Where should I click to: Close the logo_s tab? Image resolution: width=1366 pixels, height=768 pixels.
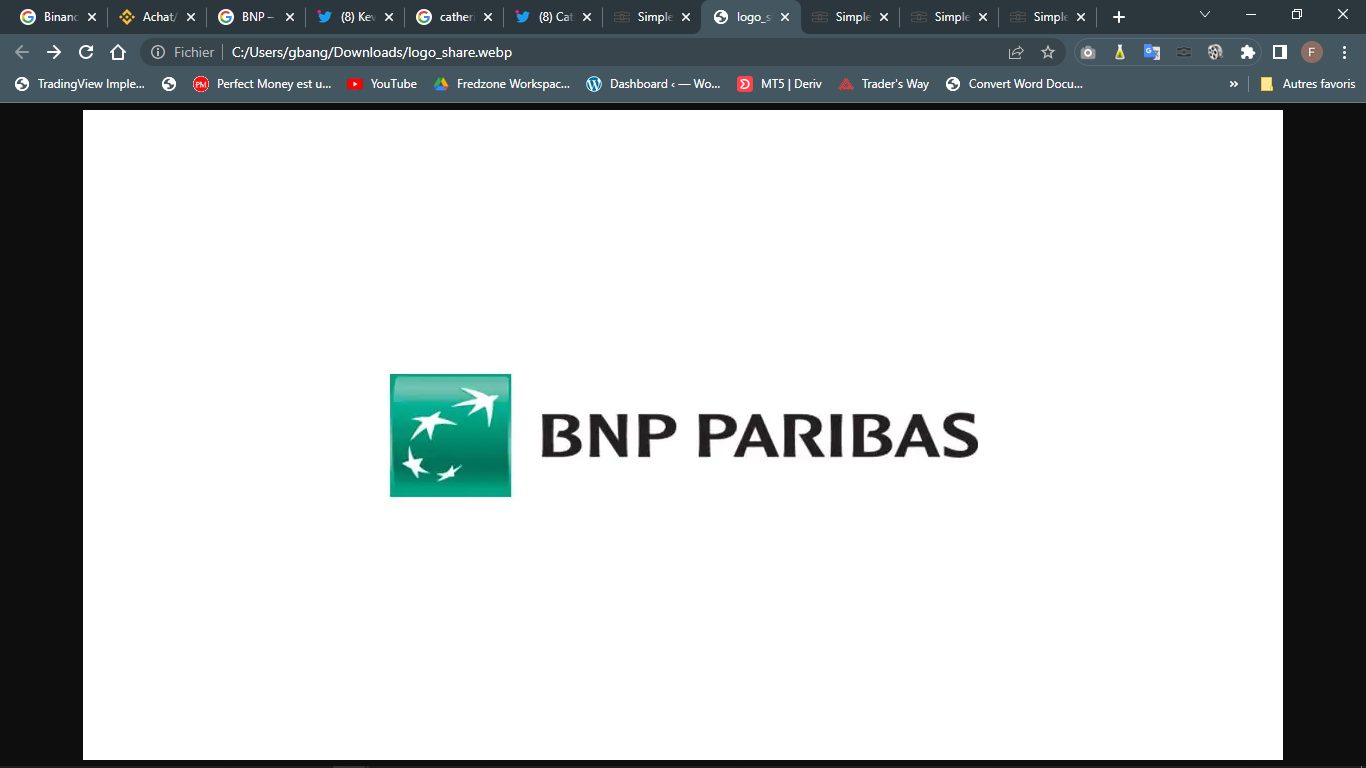(x=785, y=17)
